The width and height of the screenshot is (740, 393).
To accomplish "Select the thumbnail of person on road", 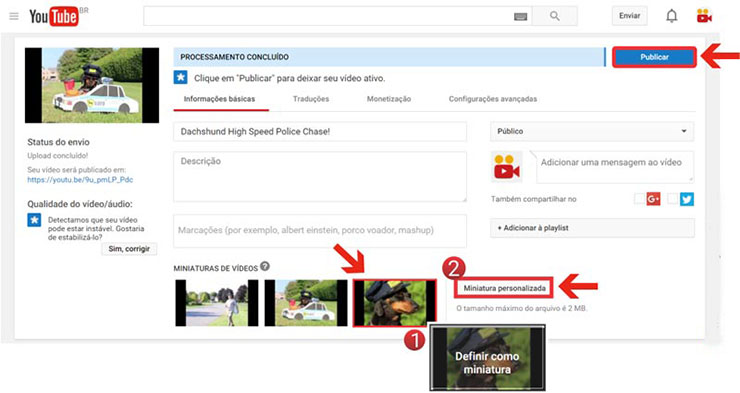I will pyautogui.click(x=217, y=303).
